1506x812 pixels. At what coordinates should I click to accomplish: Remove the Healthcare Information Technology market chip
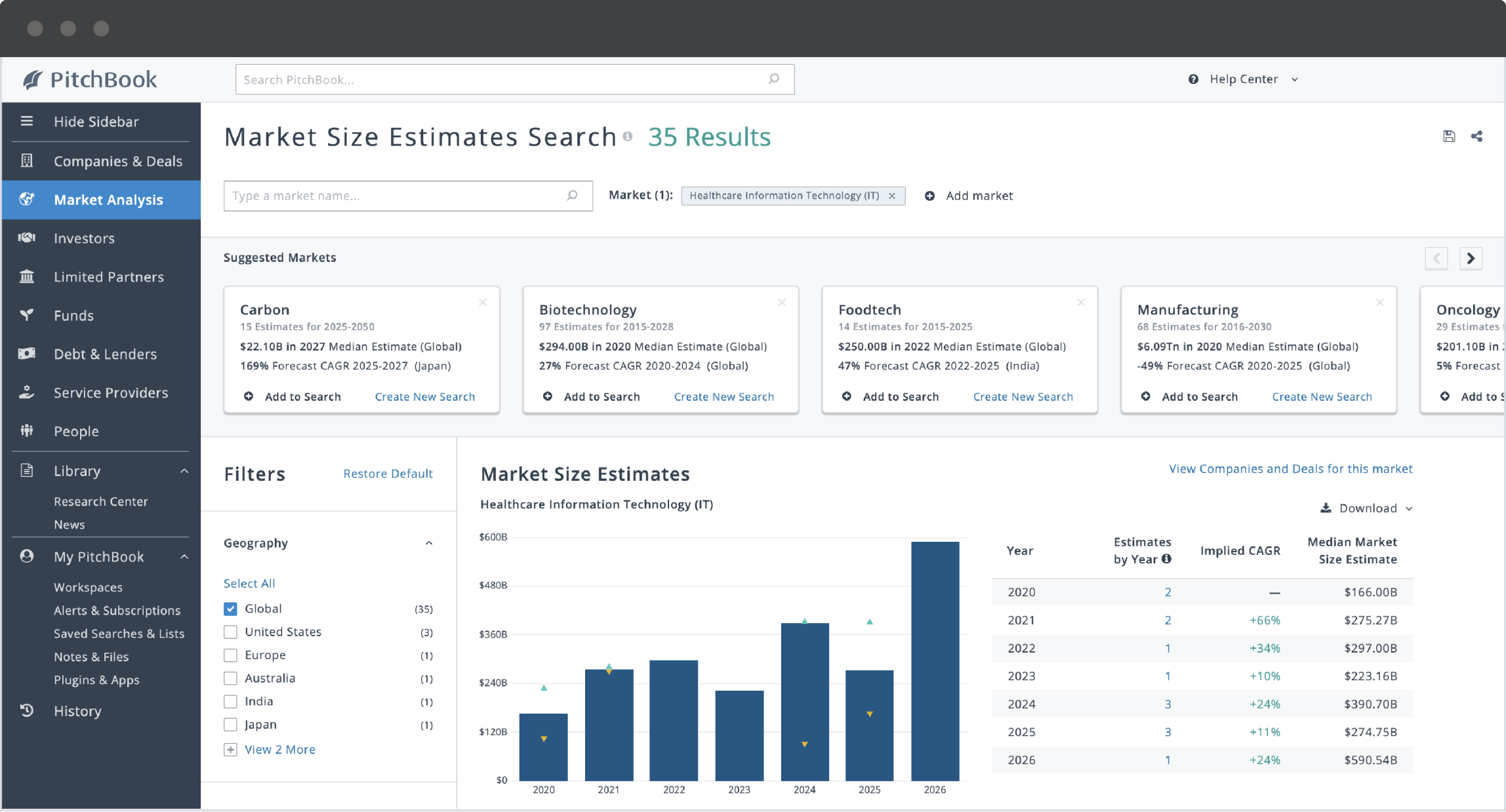coord(892,195)
